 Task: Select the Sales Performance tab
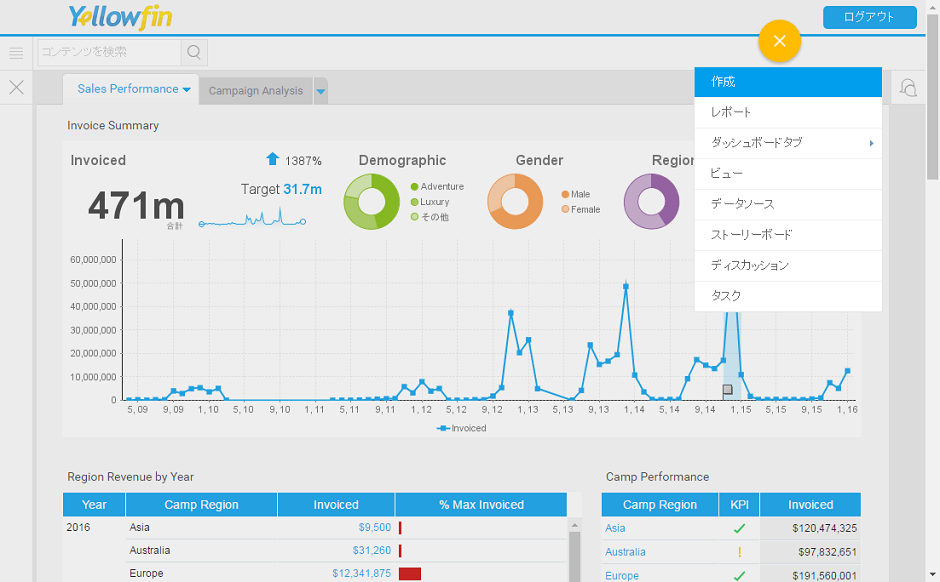(x=128, y=89)
